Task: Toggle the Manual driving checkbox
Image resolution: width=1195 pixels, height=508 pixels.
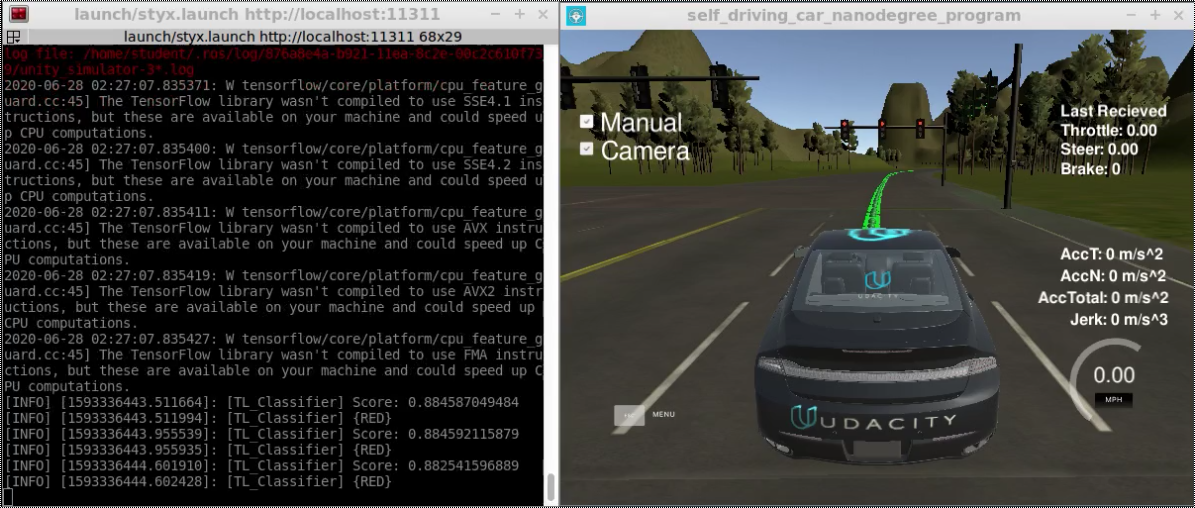Action: point(586,121)
